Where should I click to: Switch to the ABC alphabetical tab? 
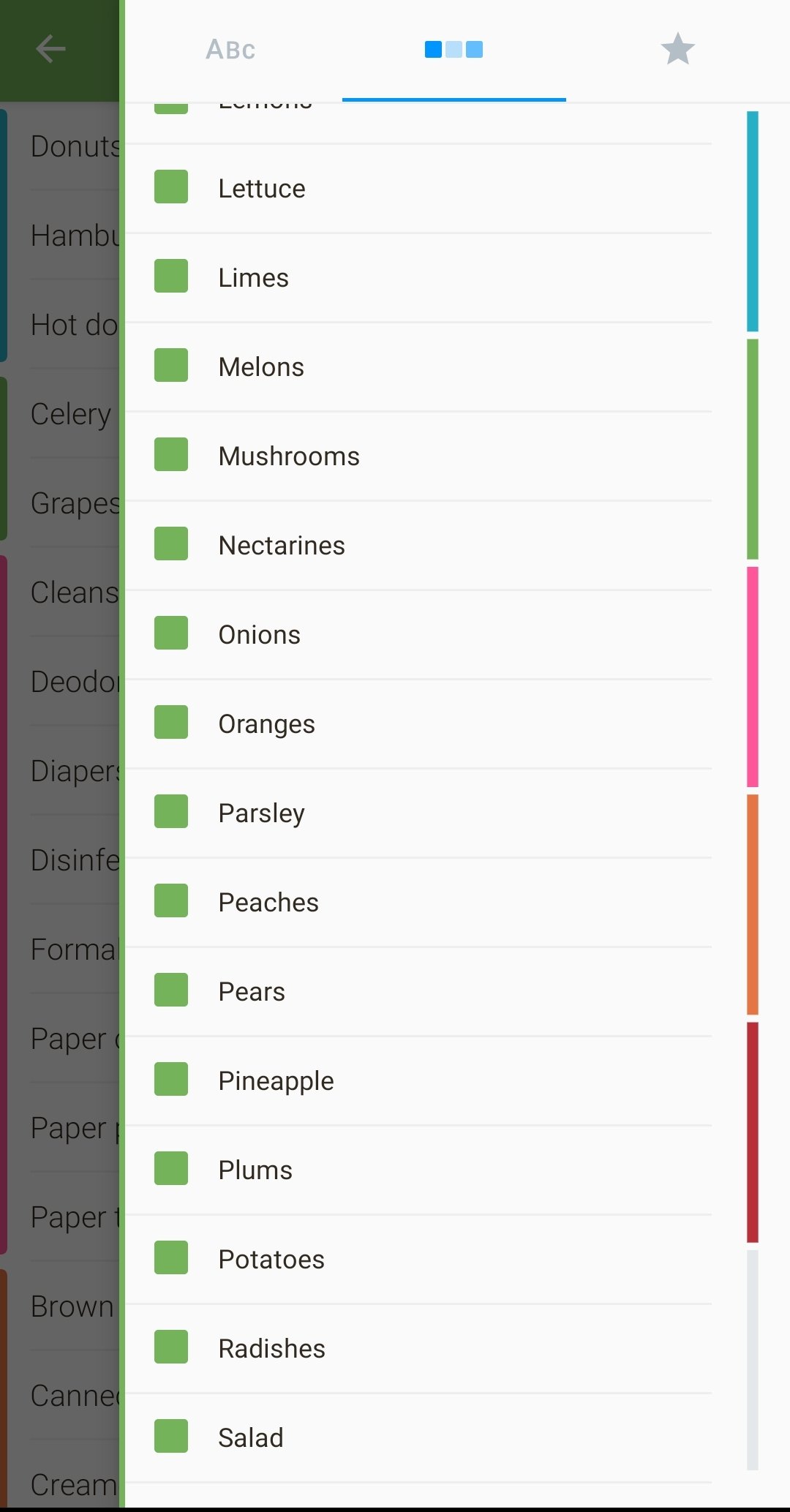coord(230,49)
